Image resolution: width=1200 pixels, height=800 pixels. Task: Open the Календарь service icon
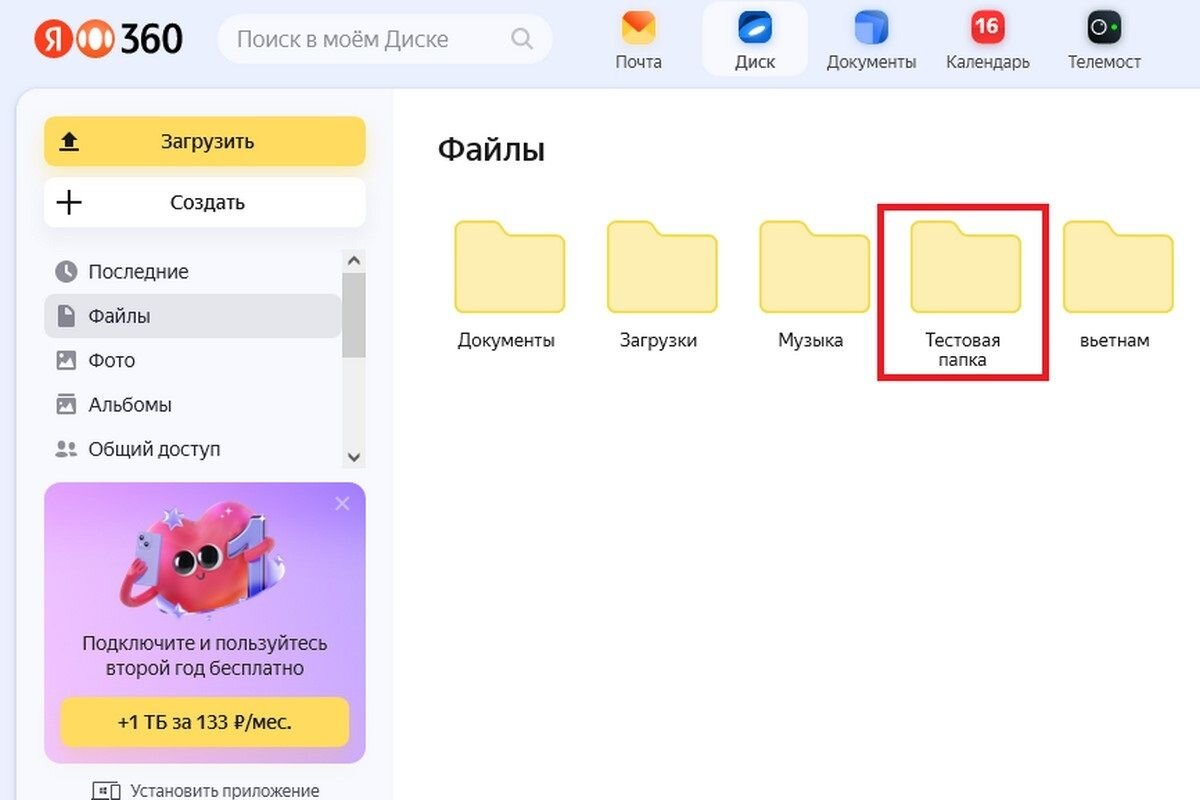coord(988,40)
